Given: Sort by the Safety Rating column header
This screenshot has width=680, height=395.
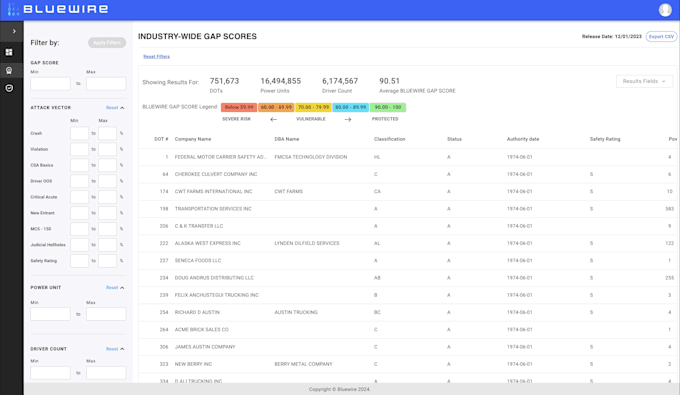Looking at the screenshot, I should [x=605, y=139].
